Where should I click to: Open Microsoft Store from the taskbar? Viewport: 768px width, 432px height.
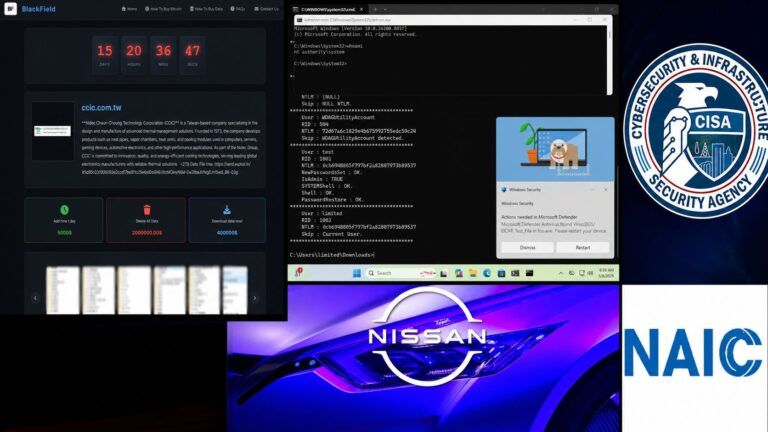click(x=501, y=273)
